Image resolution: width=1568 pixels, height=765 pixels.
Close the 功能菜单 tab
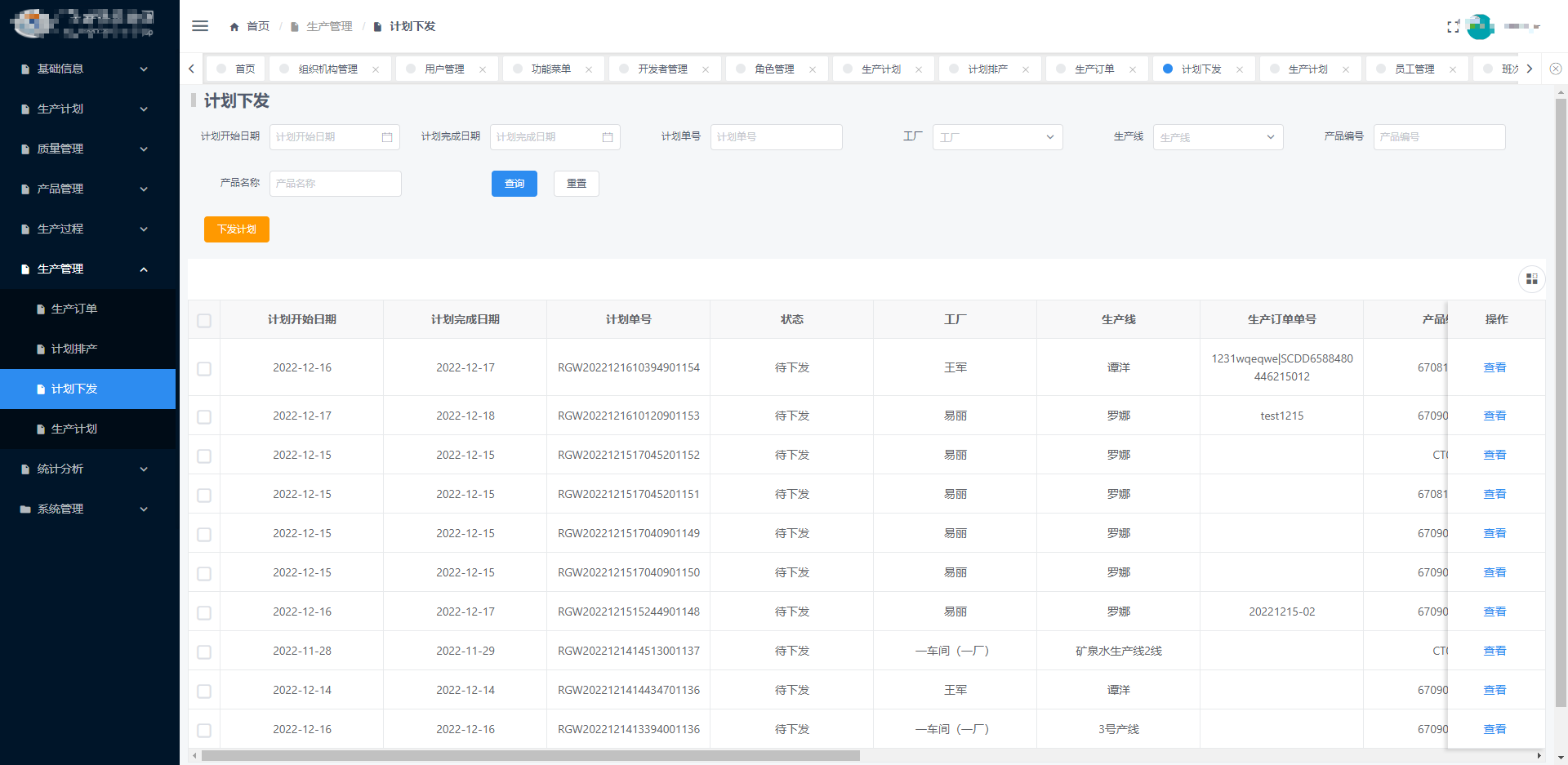click(x=589, y=69)
